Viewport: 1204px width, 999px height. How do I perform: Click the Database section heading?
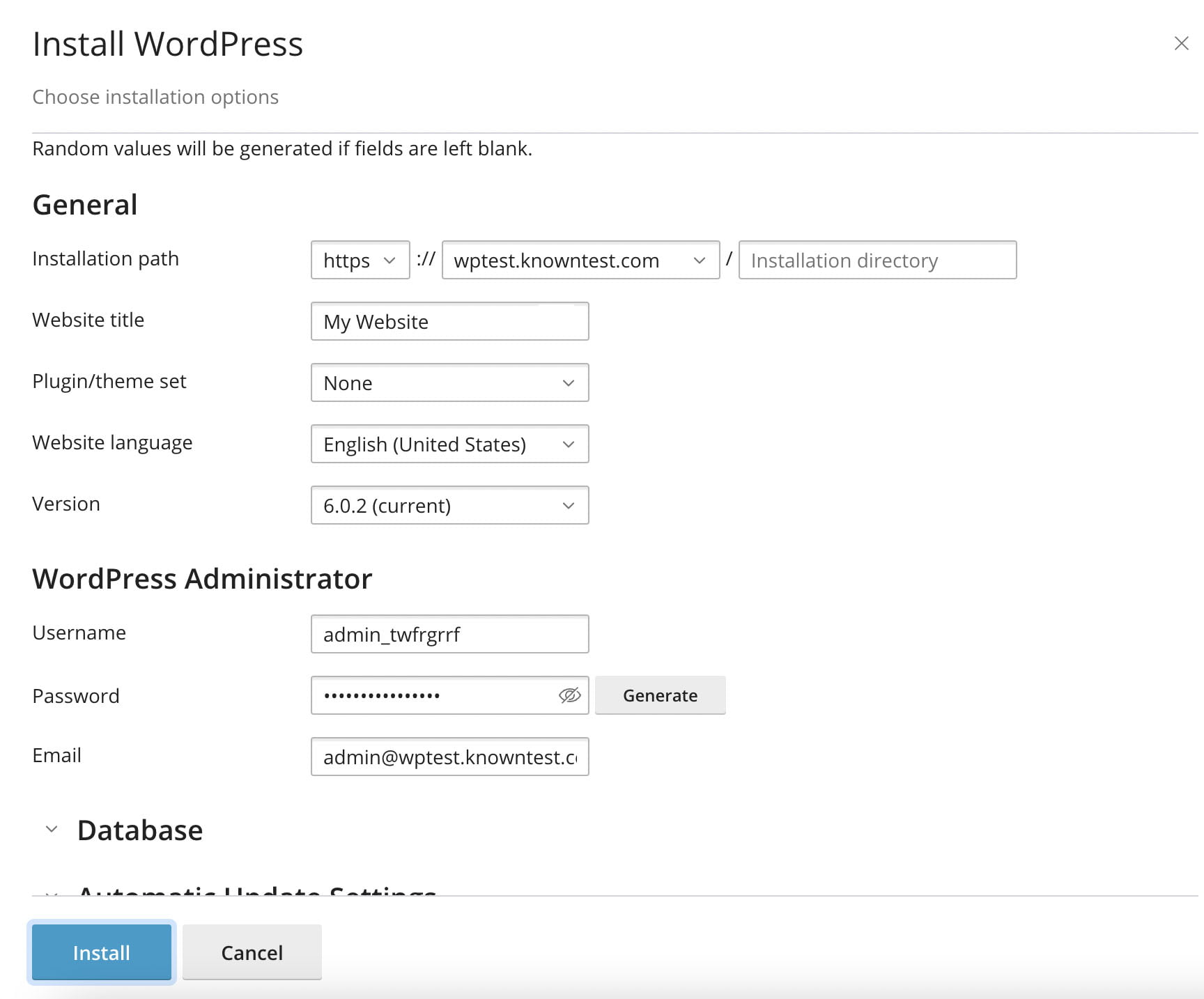pos(139,829)
